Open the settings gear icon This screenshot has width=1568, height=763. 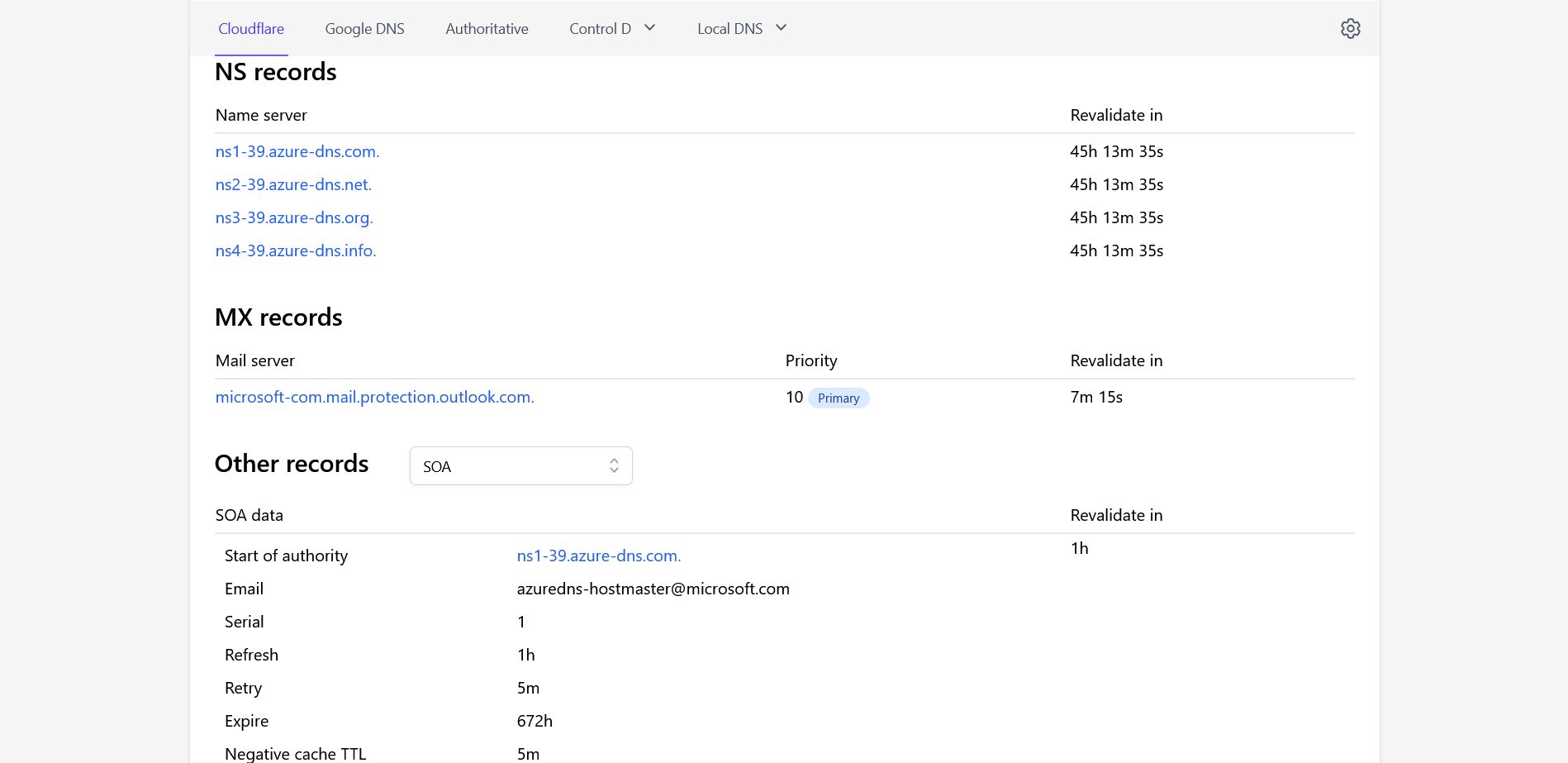(1350, 28)
